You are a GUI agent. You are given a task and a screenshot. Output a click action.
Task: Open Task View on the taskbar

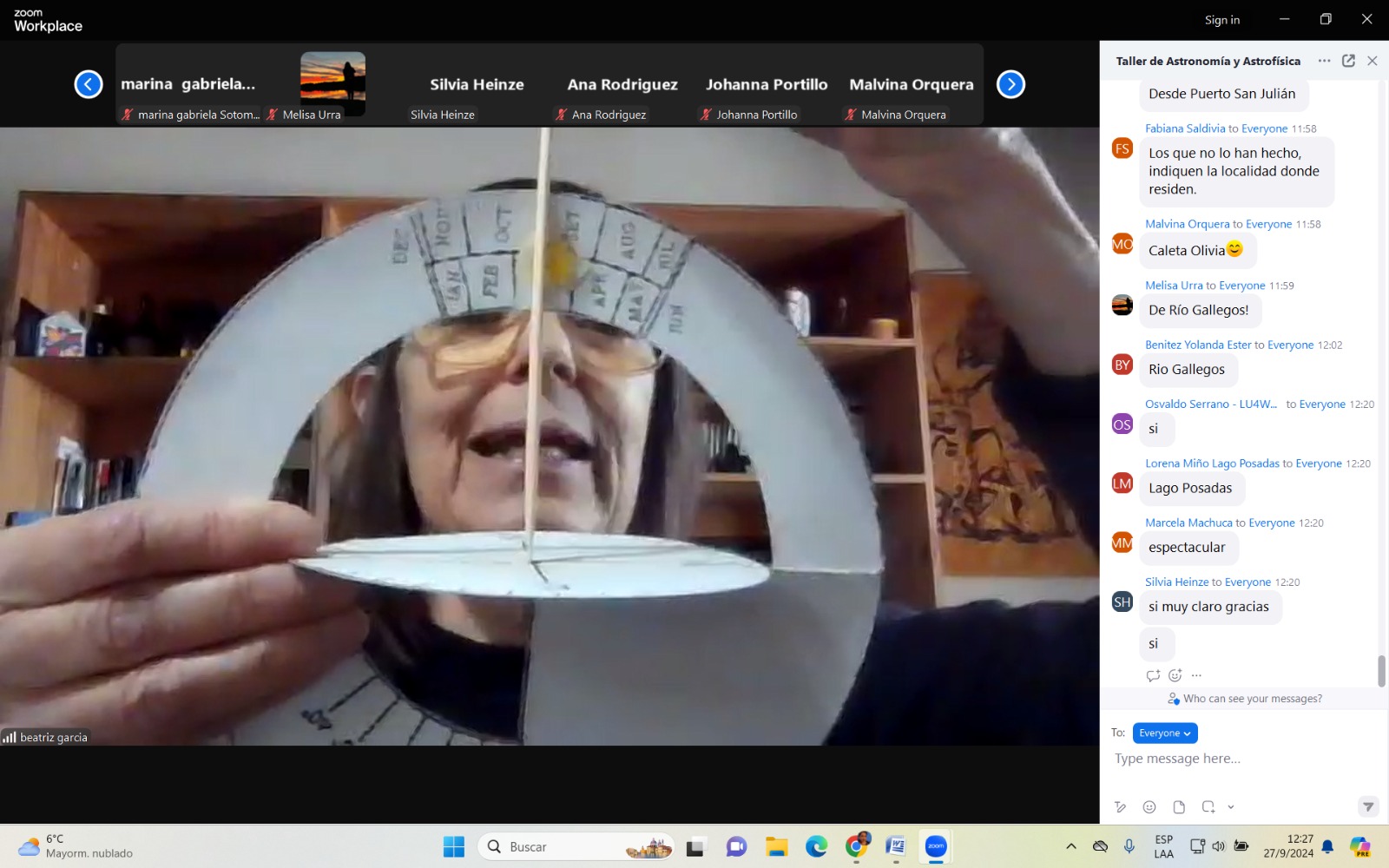pyautogui.click(x=695, y=847)
